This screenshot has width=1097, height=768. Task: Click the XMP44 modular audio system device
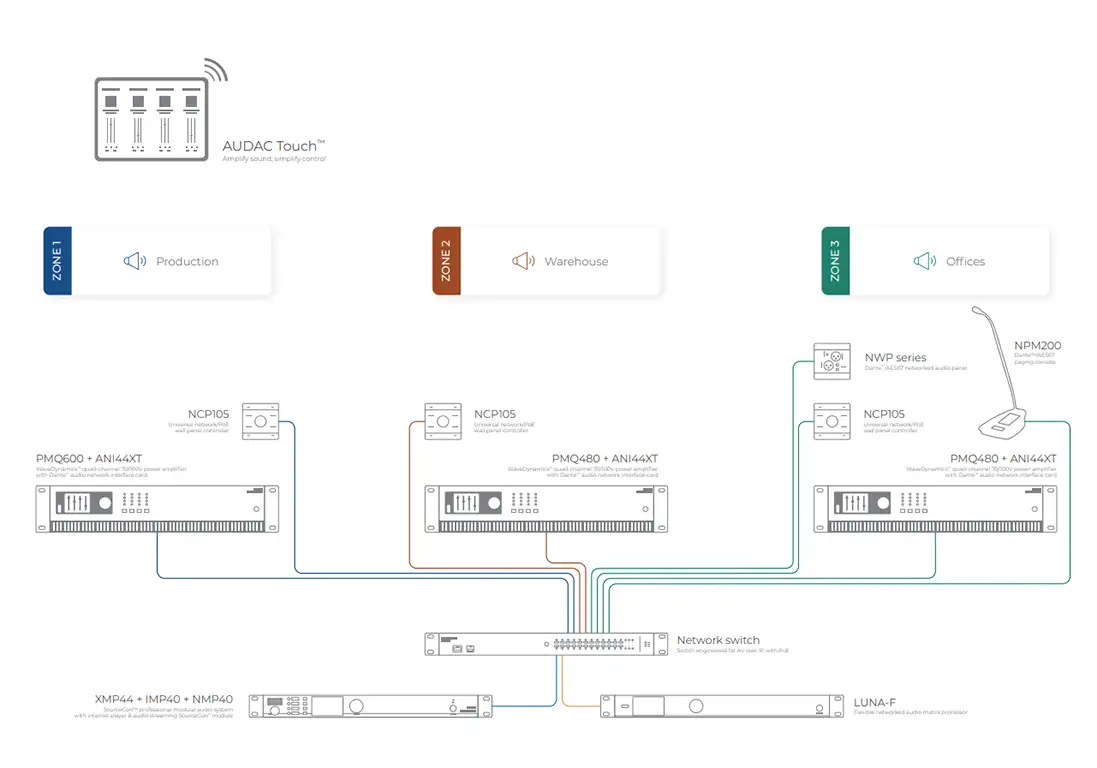coord(370,707)
